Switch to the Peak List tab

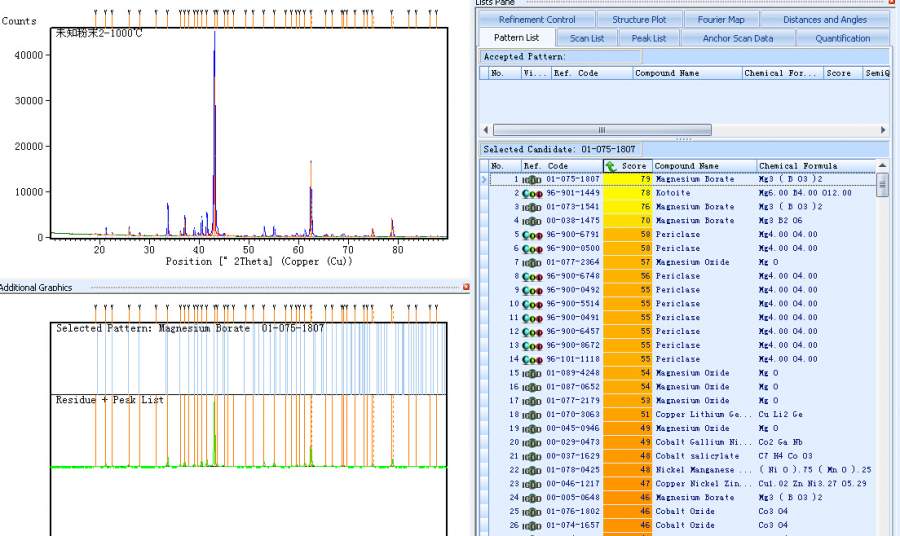(648, 38)
